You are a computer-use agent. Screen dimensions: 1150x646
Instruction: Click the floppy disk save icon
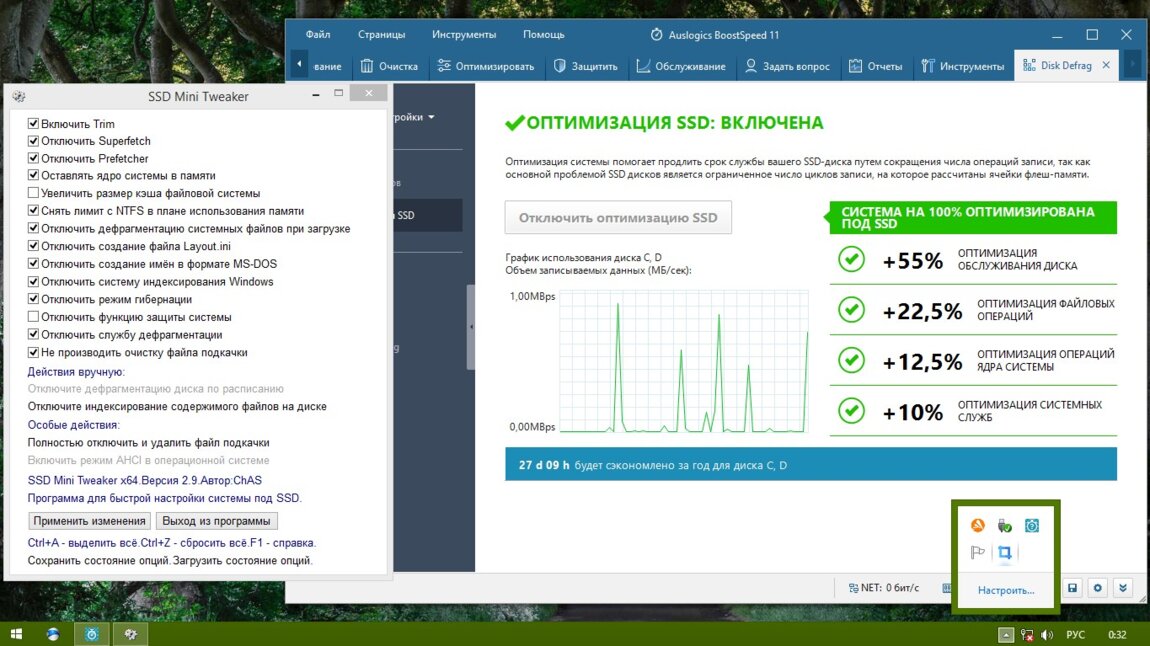[x=1071, y=588]
